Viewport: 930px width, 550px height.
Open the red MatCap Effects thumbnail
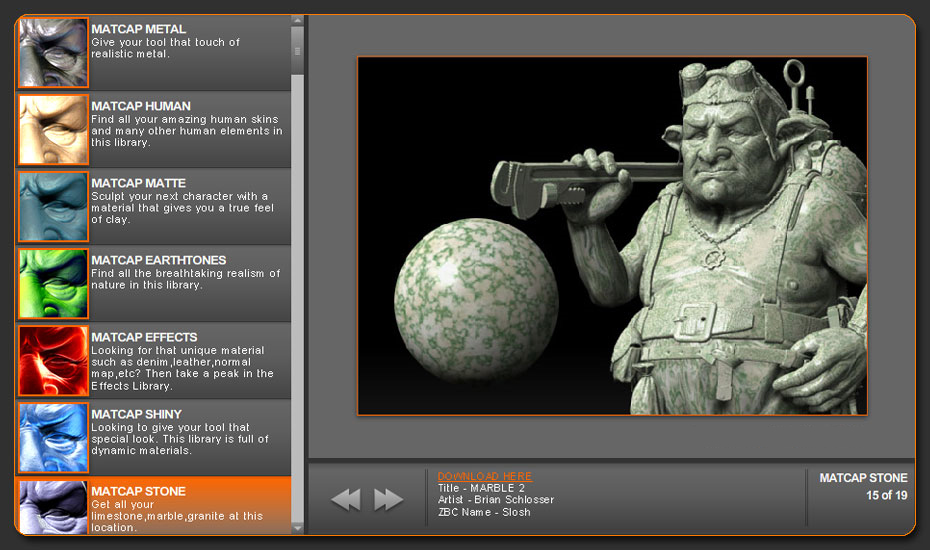pyautogui.click(x=53, y=361)
